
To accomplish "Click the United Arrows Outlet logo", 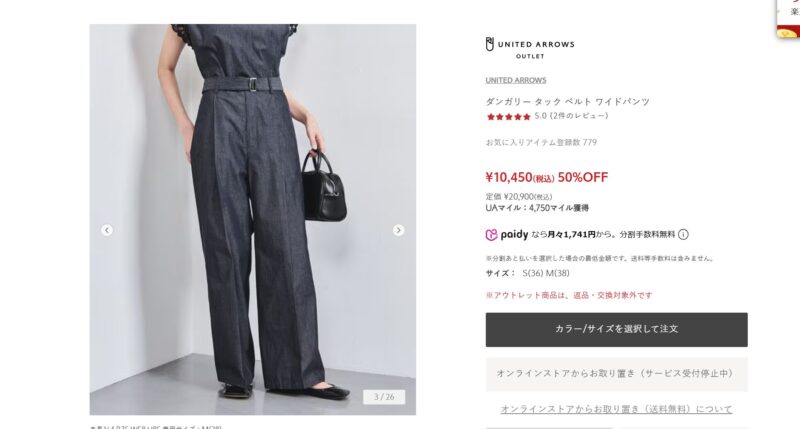I will pyautogui.click(x=530, y=48).
